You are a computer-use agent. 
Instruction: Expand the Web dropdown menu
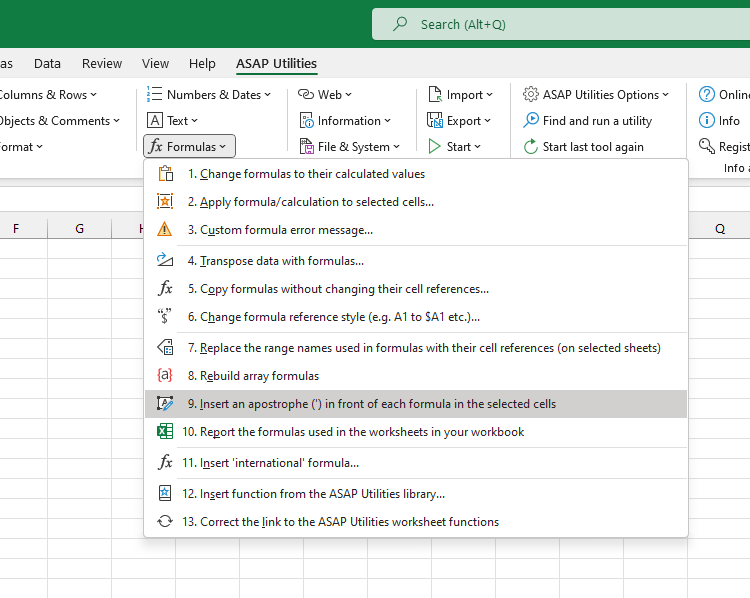pos(325,95)
